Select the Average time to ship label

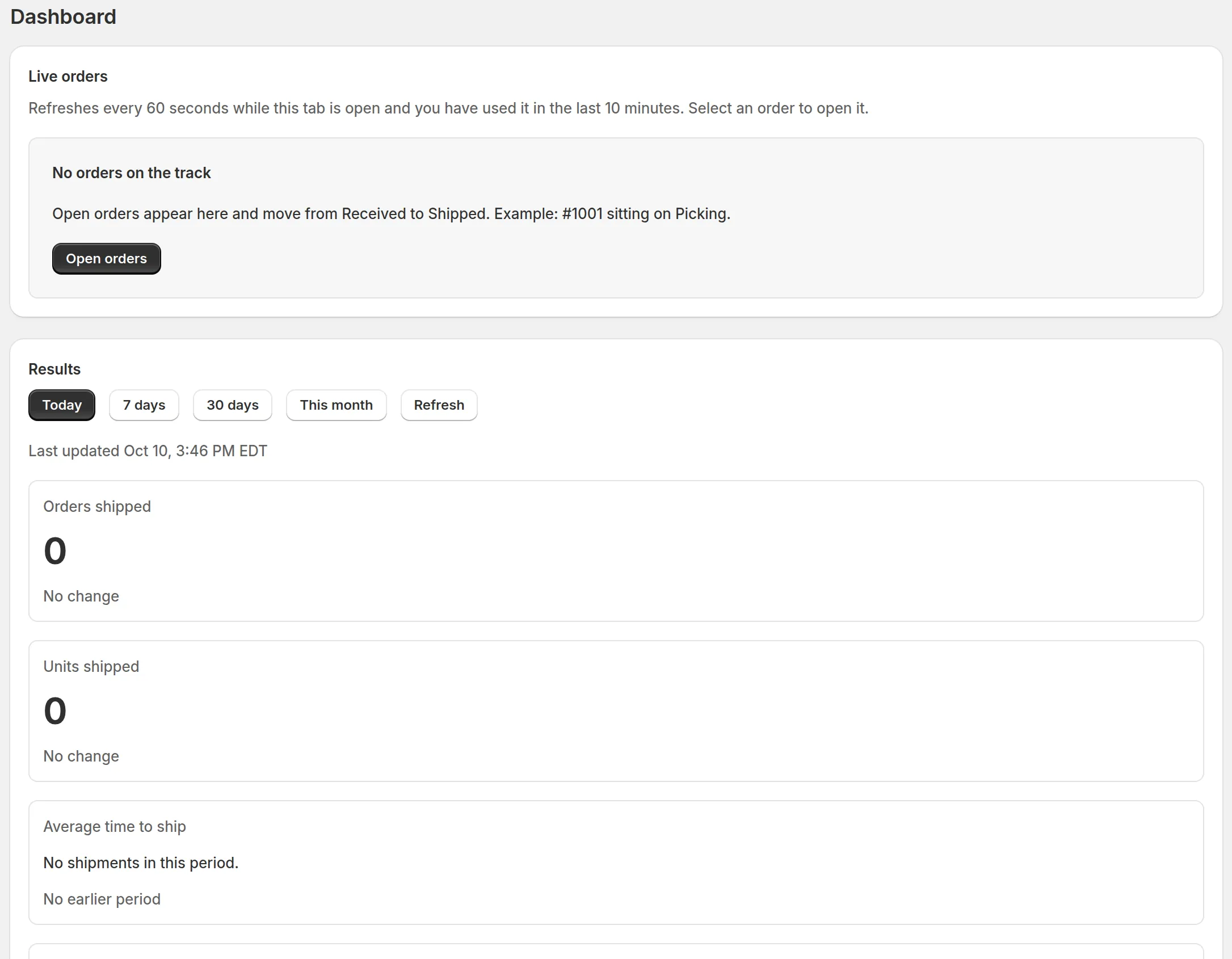pos(115,827)
